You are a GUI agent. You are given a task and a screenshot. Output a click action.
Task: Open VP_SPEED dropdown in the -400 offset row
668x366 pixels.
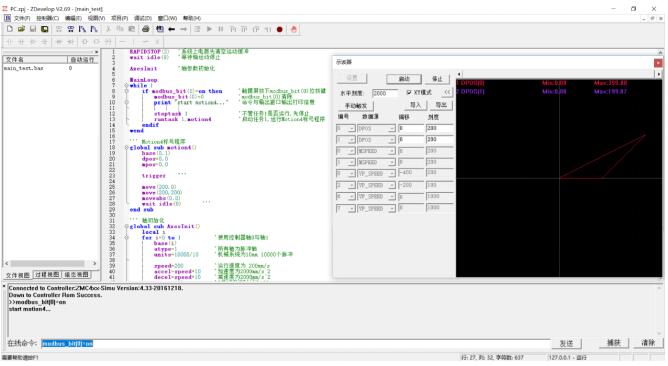(x=391, y=173)
